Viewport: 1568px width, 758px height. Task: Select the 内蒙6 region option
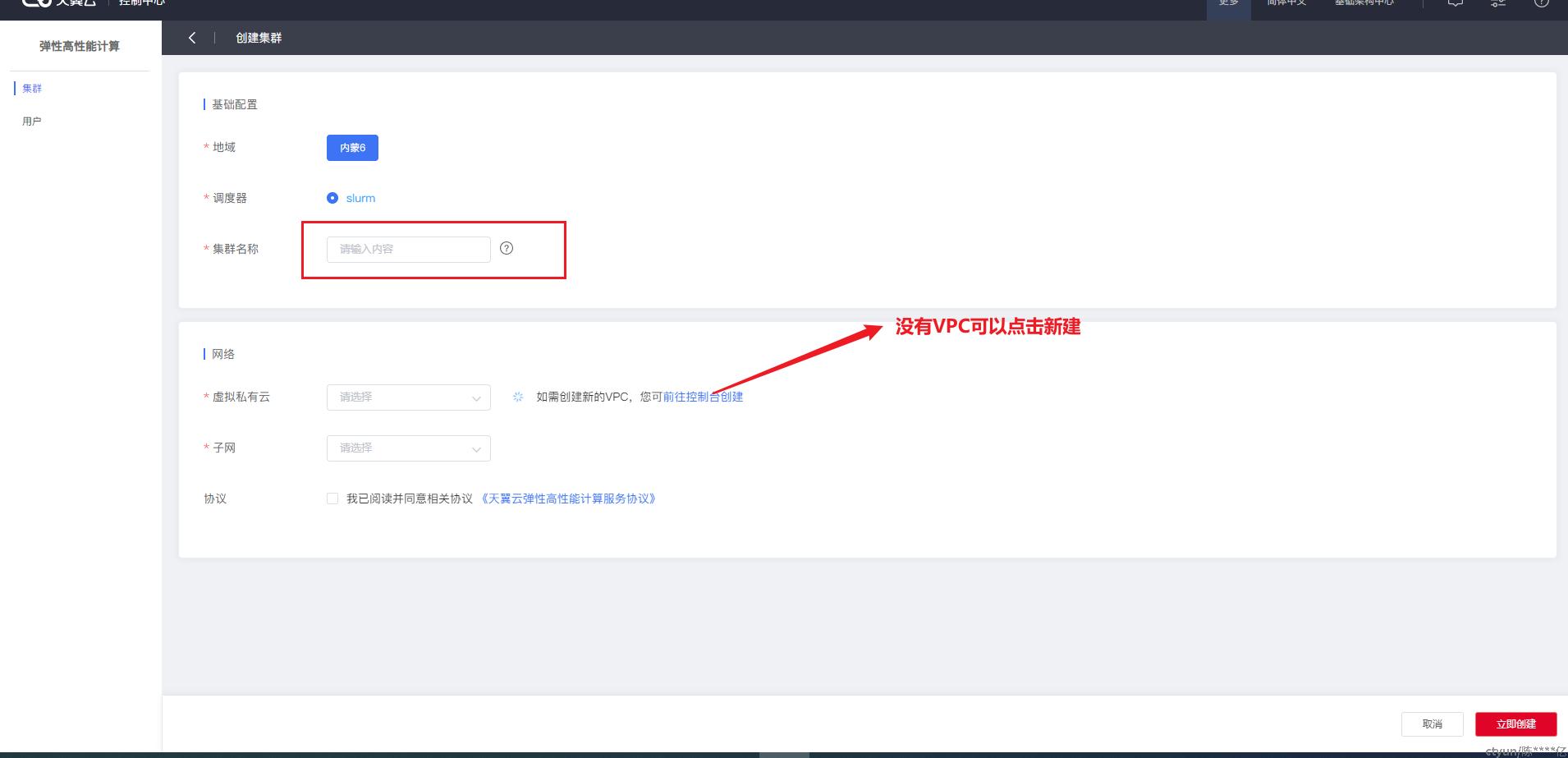click(352, 148)
